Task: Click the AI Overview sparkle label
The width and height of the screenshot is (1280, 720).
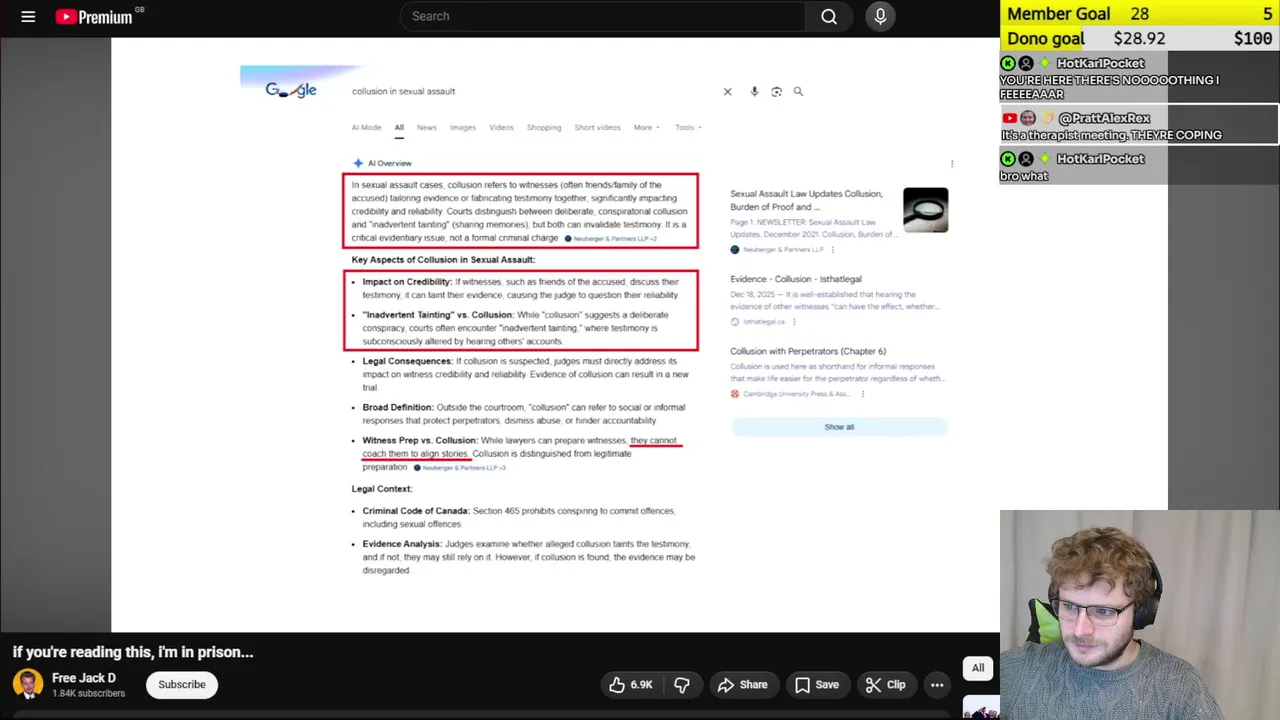Action: coord(382,163)
